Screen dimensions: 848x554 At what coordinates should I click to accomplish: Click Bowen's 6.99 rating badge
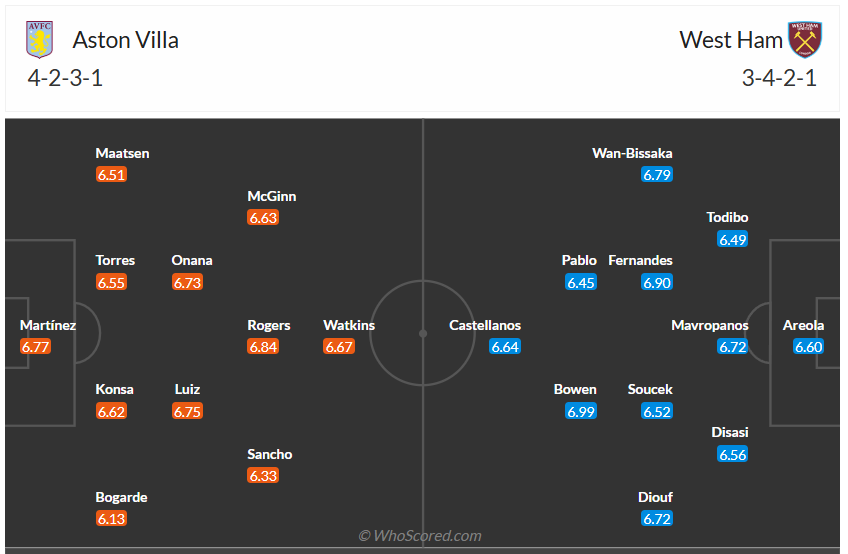pyautogui.click(x=581, y=411)
